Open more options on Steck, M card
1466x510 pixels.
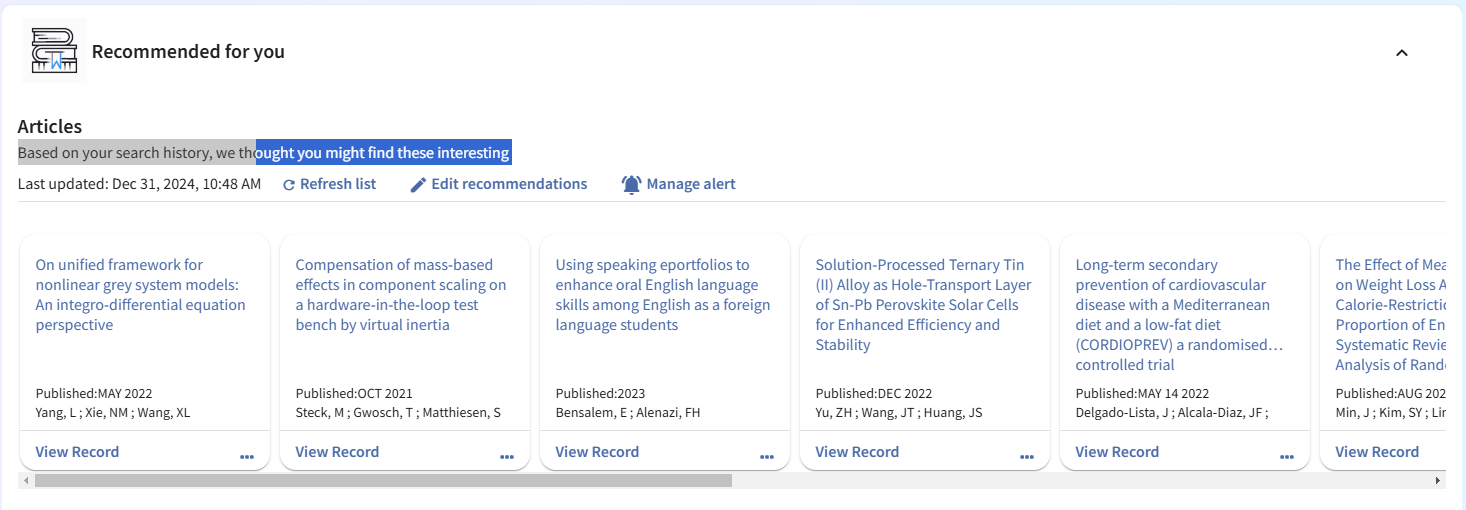(507, 457)
